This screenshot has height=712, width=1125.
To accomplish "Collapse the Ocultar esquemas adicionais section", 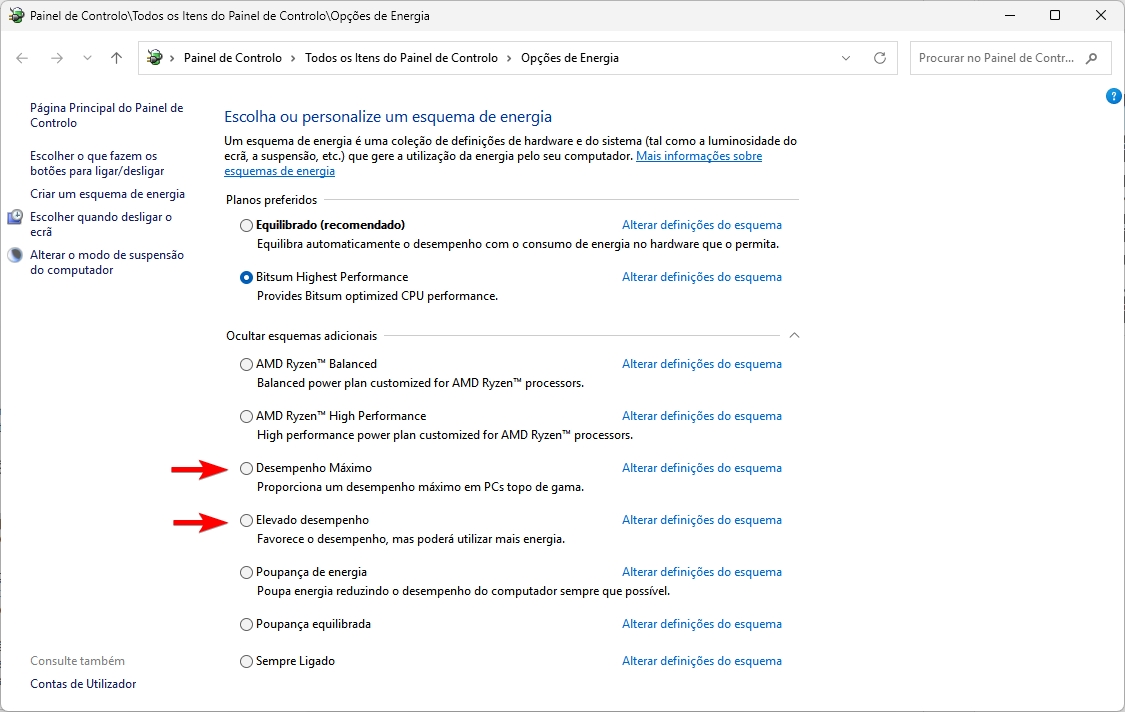I will 794,336.
